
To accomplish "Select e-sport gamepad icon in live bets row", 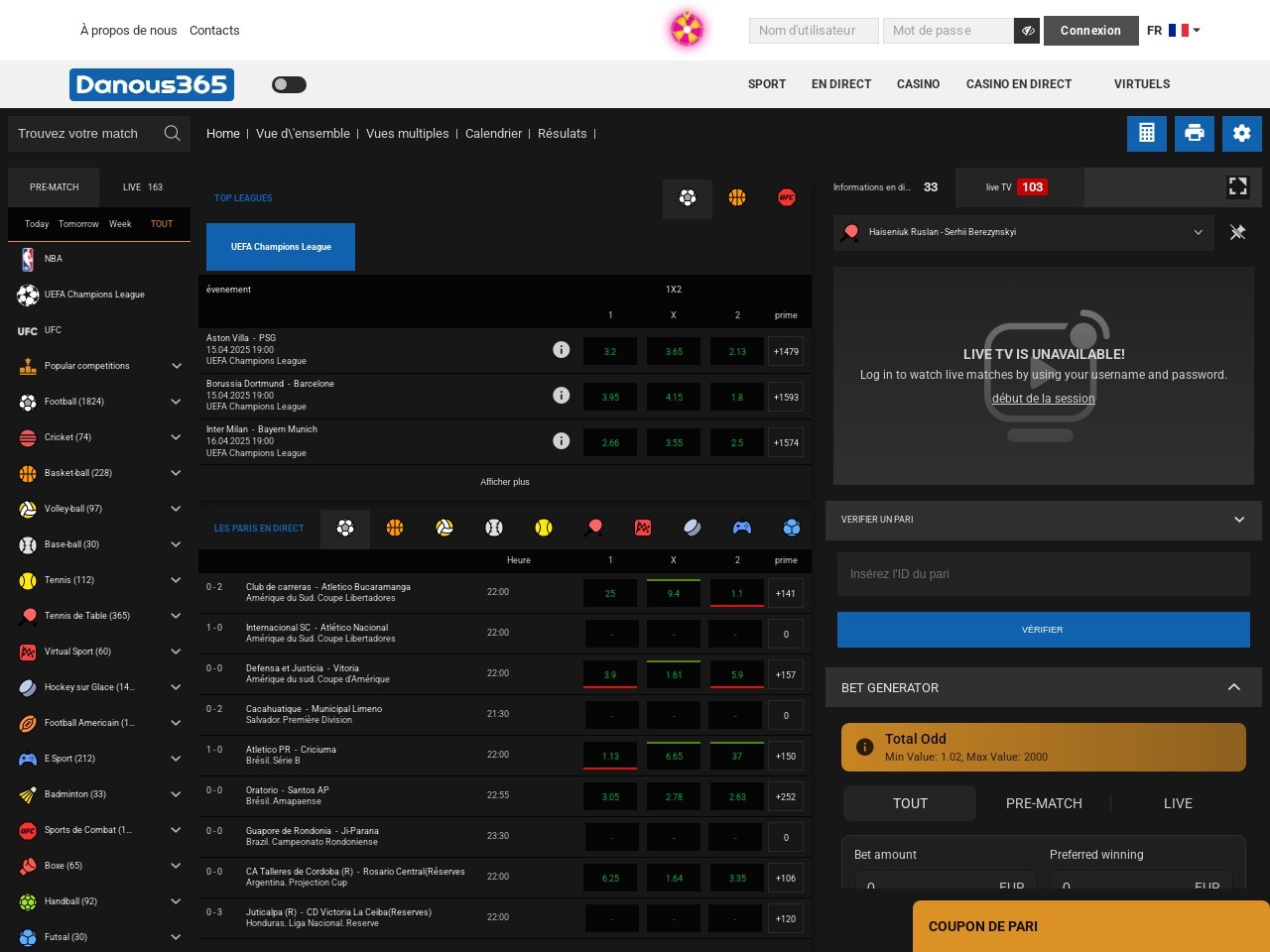I will 742,529.
